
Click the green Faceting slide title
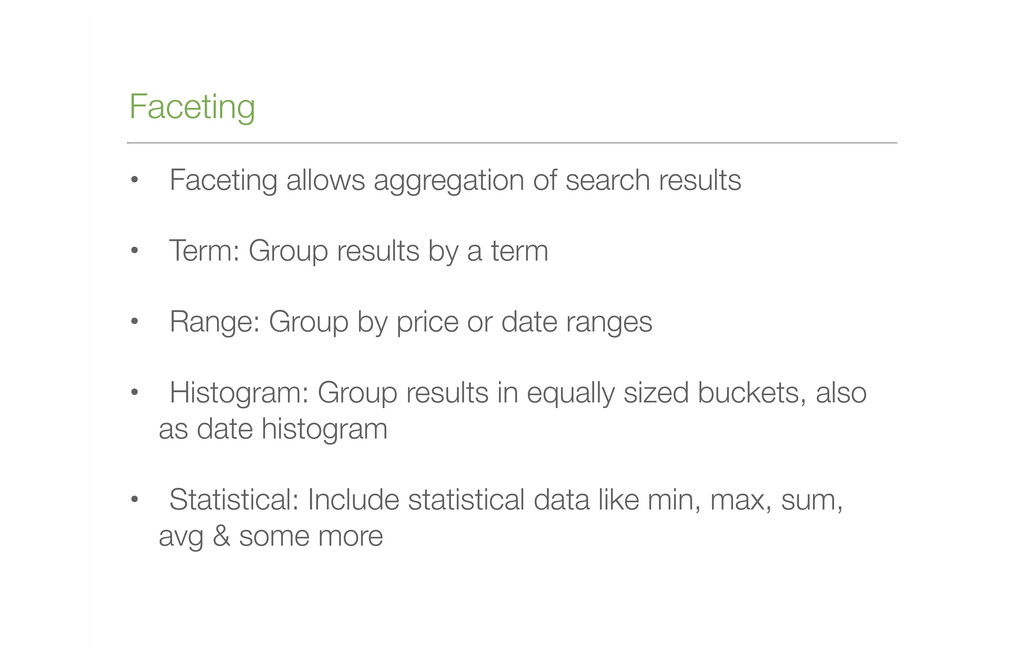(x=191, y=107)
